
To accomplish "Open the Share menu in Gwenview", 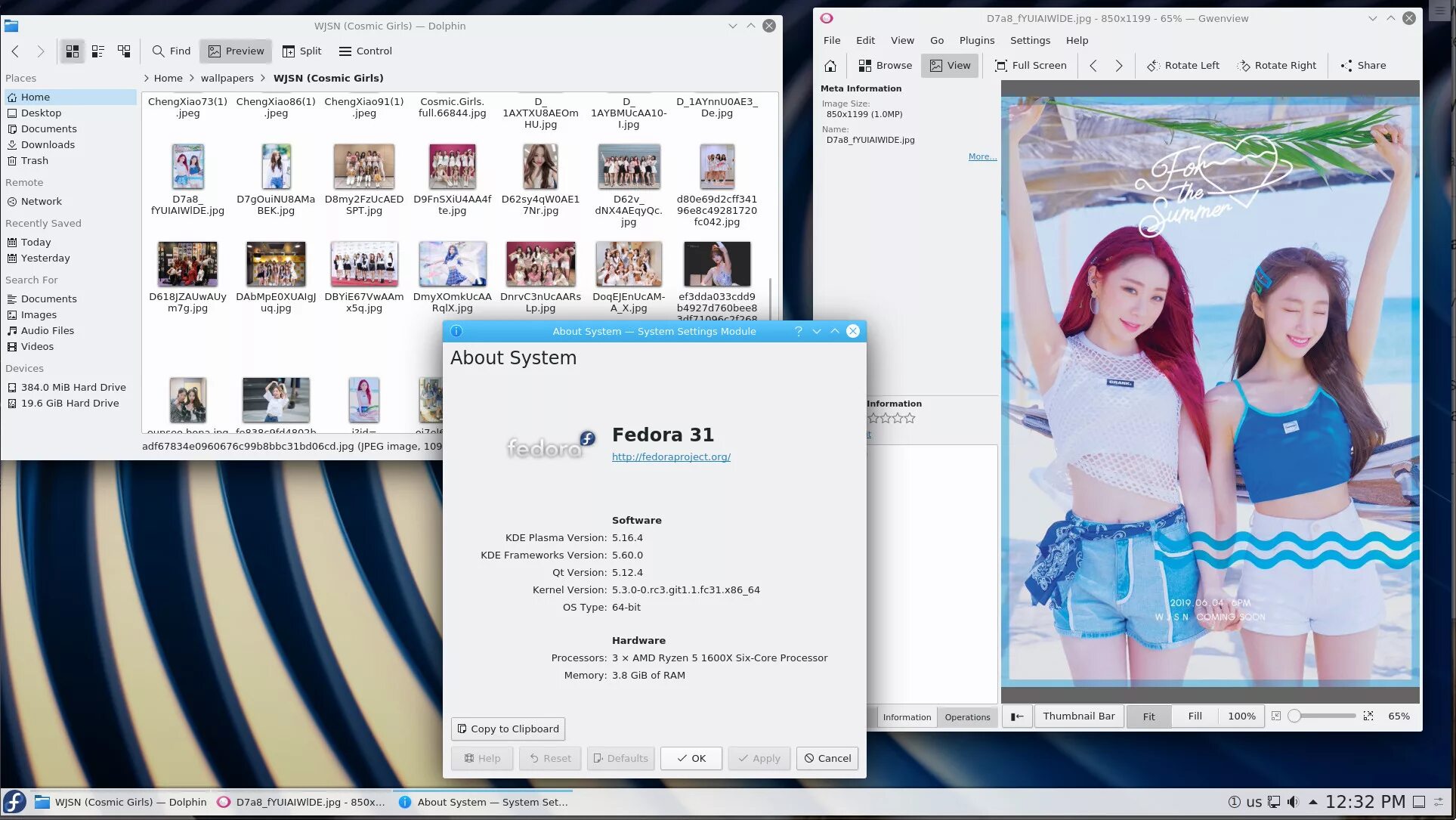I will [x=1363, y=66].
